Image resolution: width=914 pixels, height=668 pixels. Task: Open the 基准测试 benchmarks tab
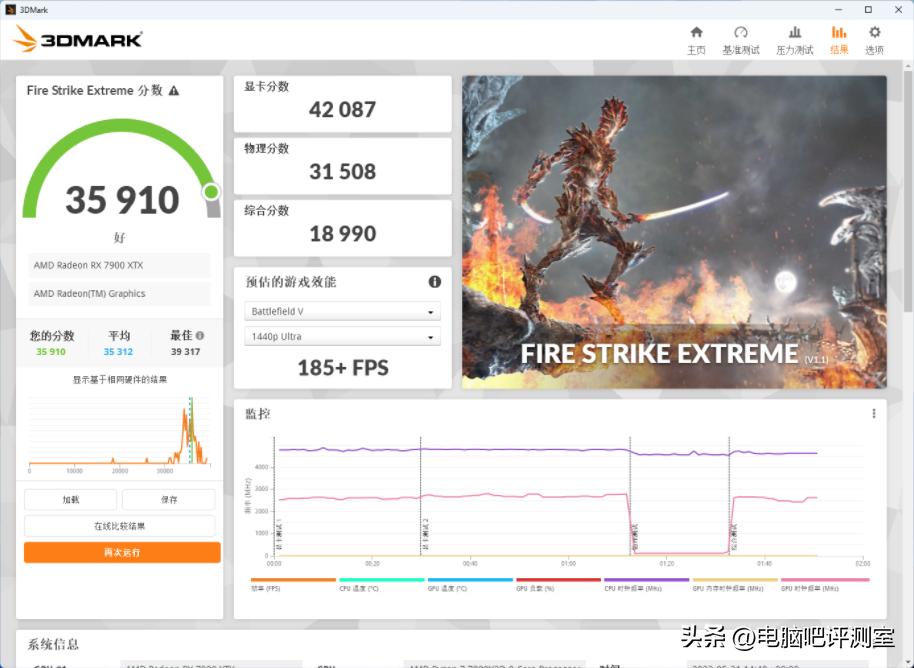741,41
